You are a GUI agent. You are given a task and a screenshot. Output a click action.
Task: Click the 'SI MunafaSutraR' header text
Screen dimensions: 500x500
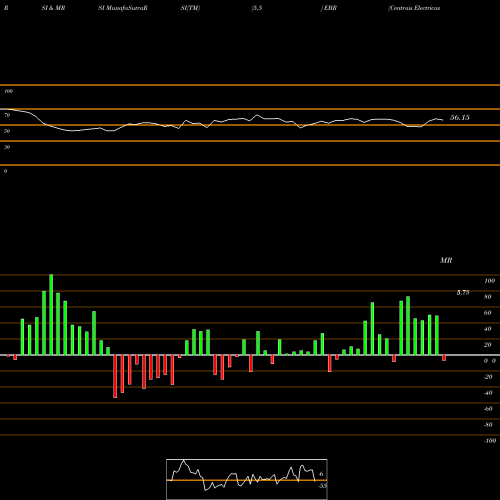coord(123,8)
